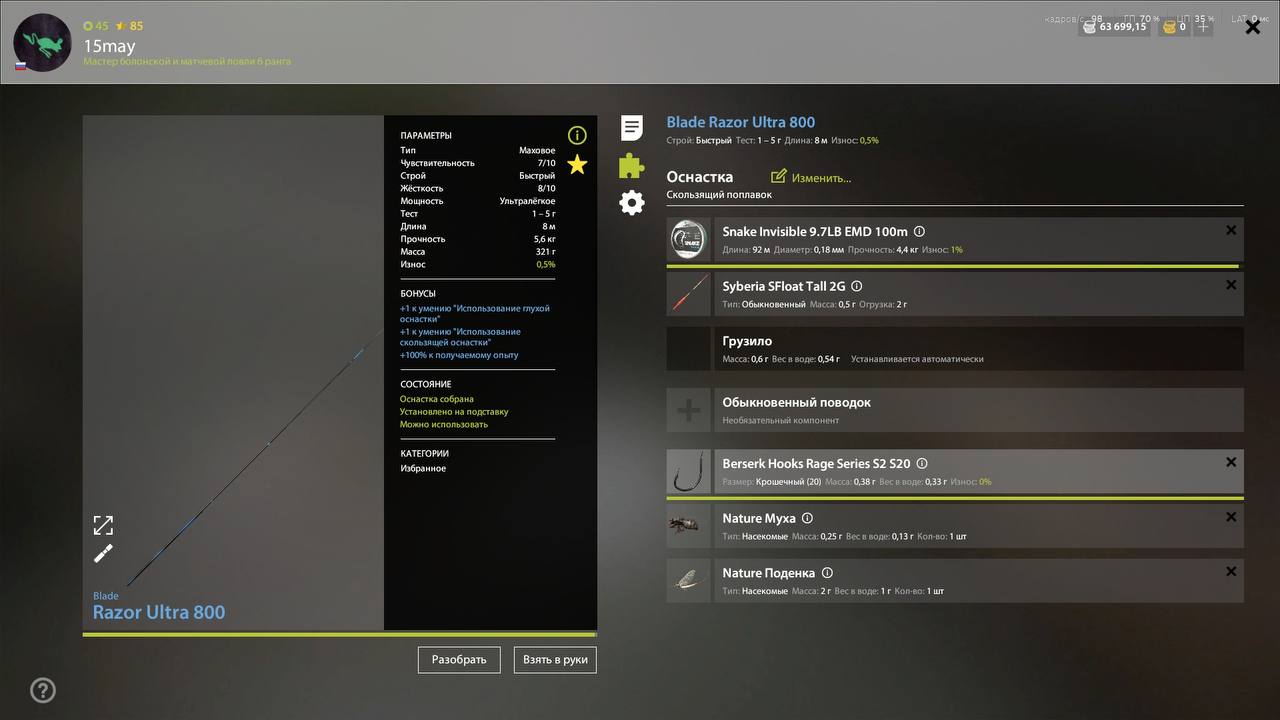Click the star rating 85 indicator
This screenshot has height=720, width=1280.
(130, 26)
